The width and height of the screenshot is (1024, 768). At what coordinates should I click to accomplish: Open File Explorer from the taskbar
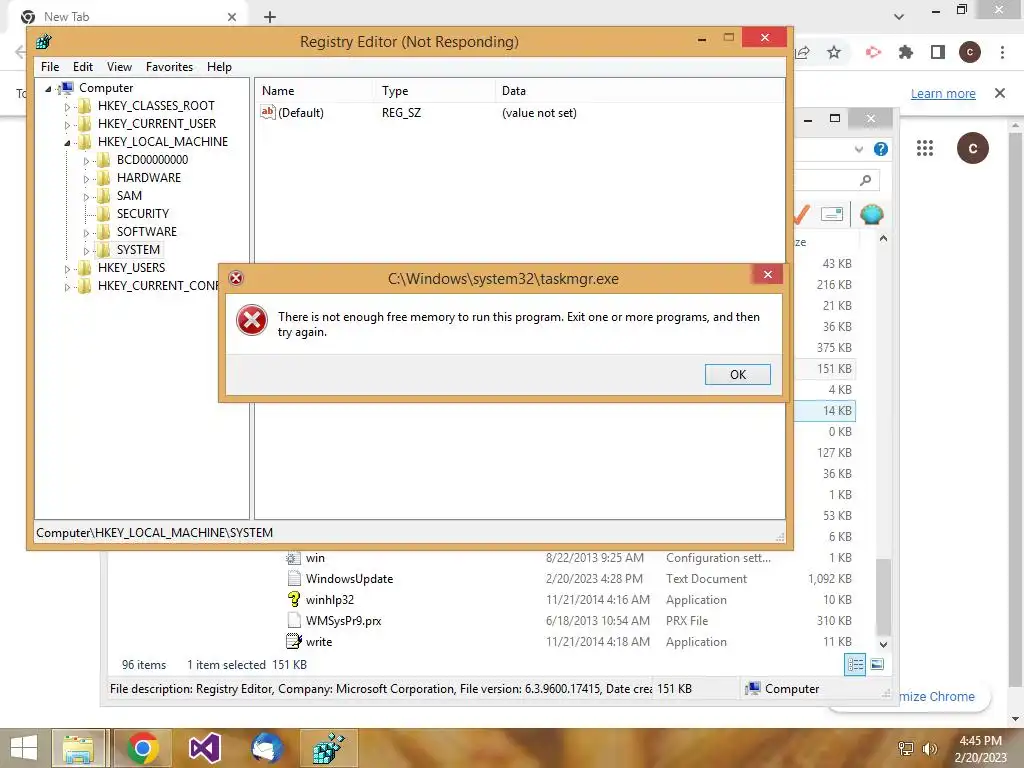tap(78, 748)
